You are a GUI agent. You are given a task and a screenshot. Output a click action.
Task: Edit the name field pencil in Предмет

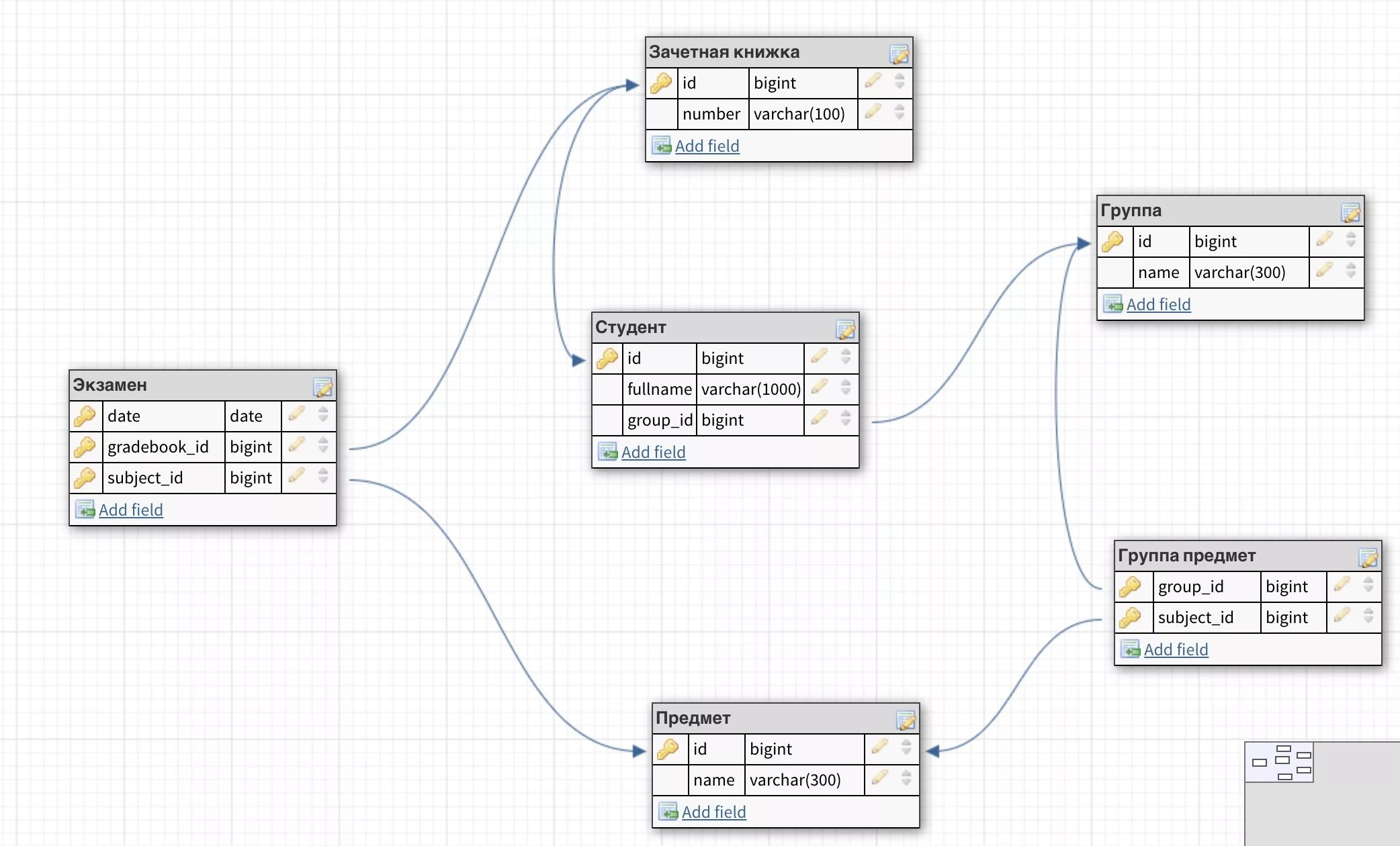pyautogui.click(x=879, y=778)
